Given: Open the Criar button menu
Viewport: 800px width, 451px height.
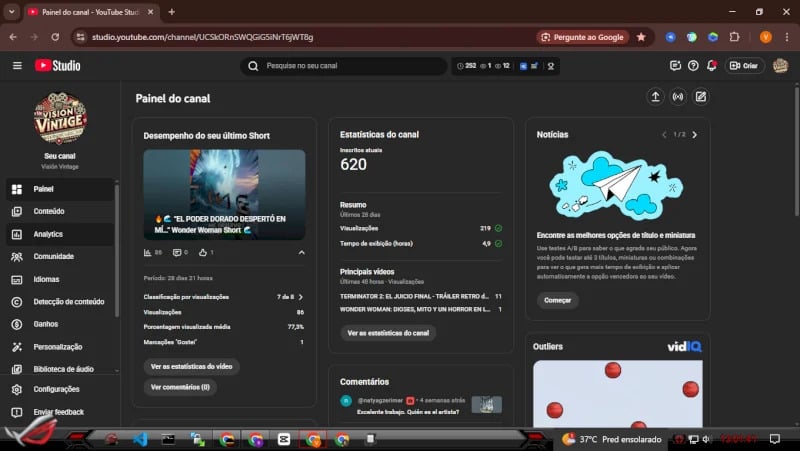Looking at the screenshot, I should (x=745, y=66).
